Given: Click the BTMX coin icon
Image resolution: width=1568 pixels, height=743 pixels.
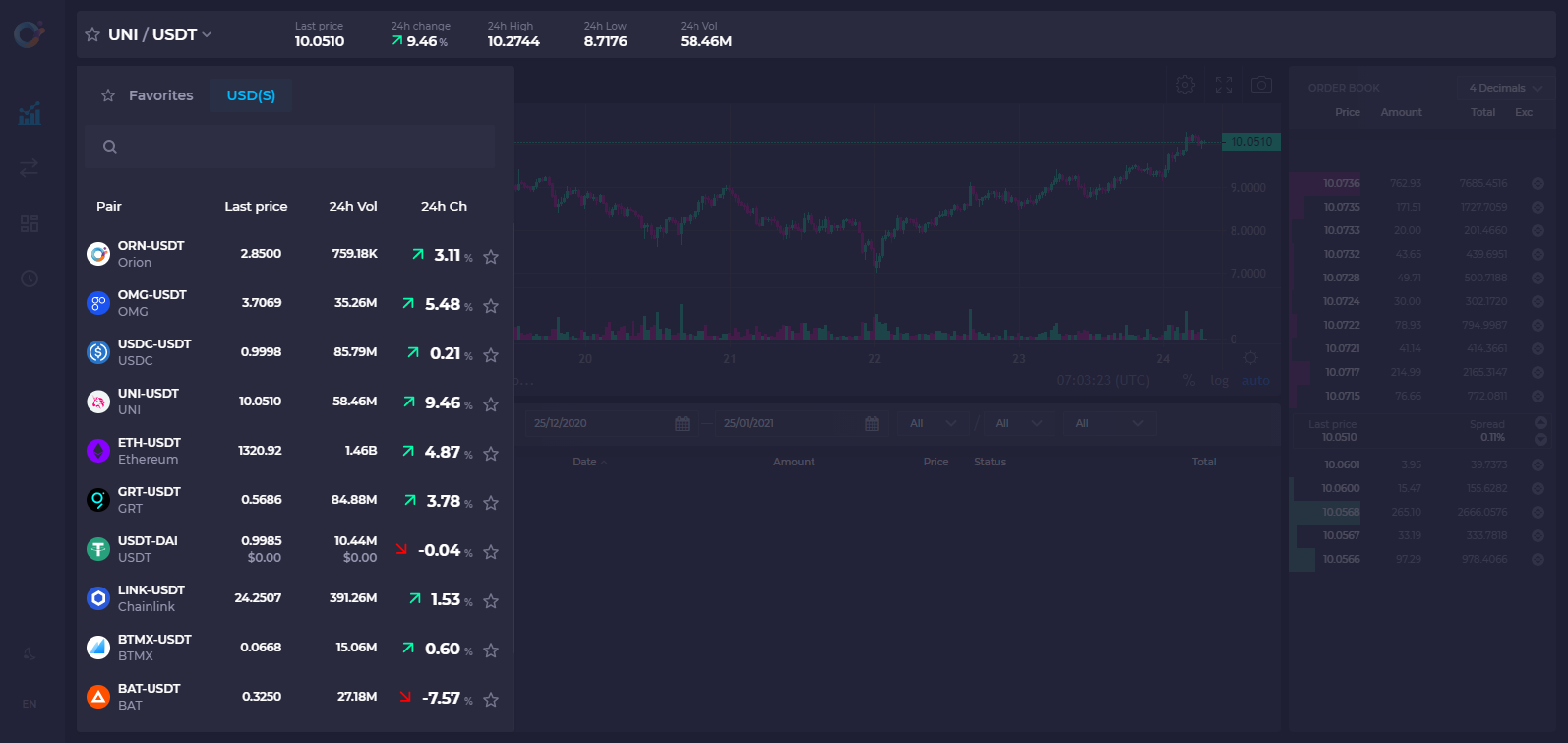Looking at the screenshot, I should click(98, 648).
